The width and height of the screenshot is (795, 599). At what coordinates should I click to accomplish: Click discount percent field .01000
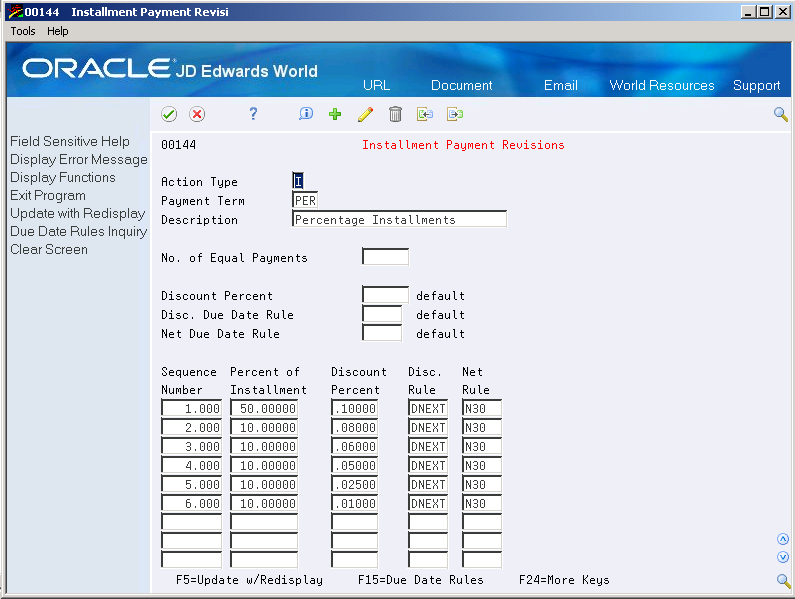pos(355,504)
